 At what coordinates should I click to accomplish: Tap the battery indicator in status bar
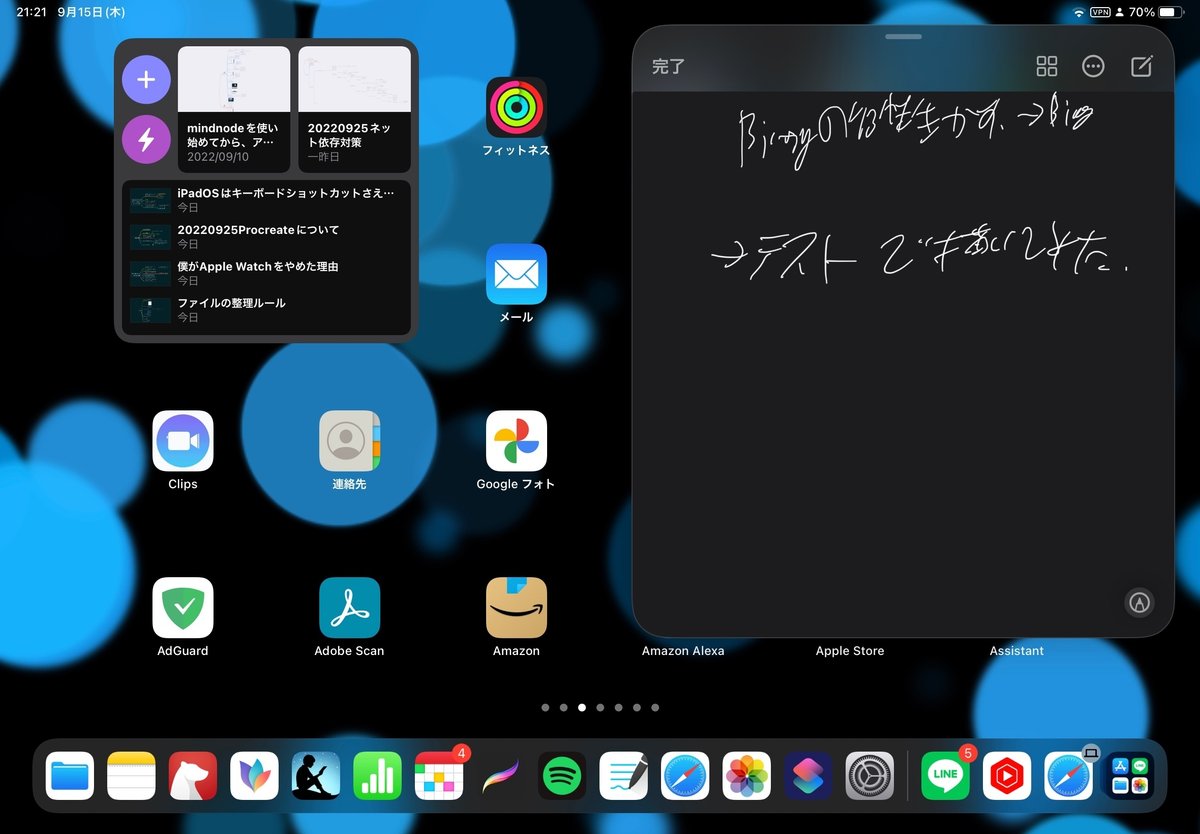coord(1170,12)
